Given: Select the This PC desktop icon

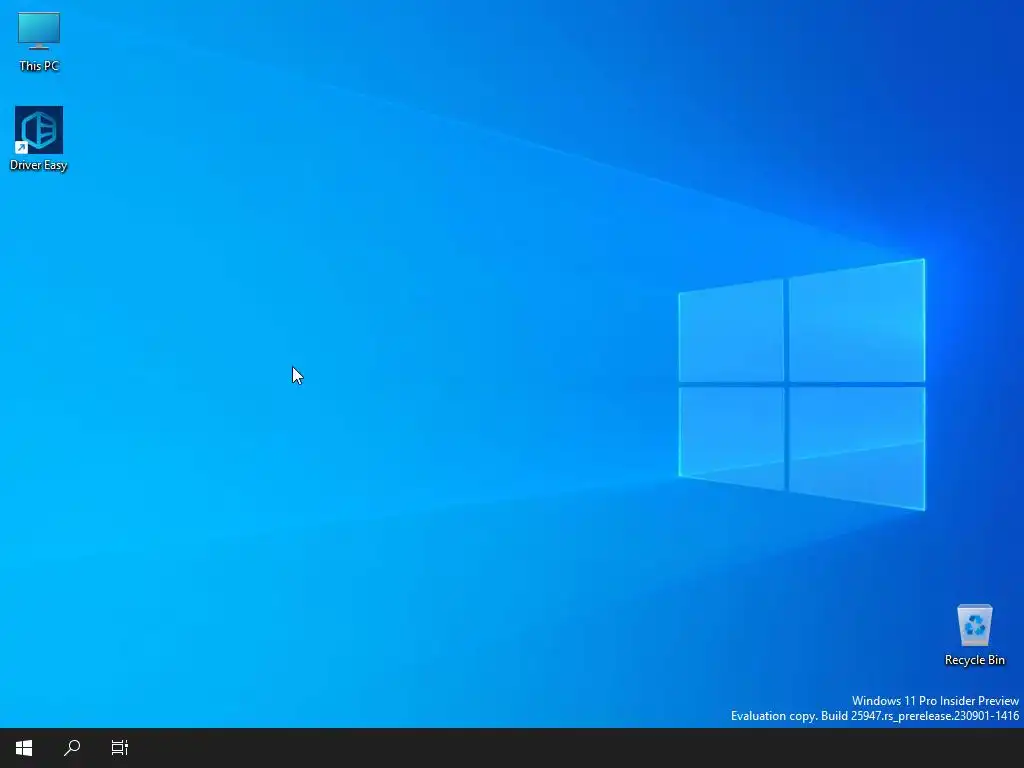Looking at the screenshot, I should pos(39,31).
